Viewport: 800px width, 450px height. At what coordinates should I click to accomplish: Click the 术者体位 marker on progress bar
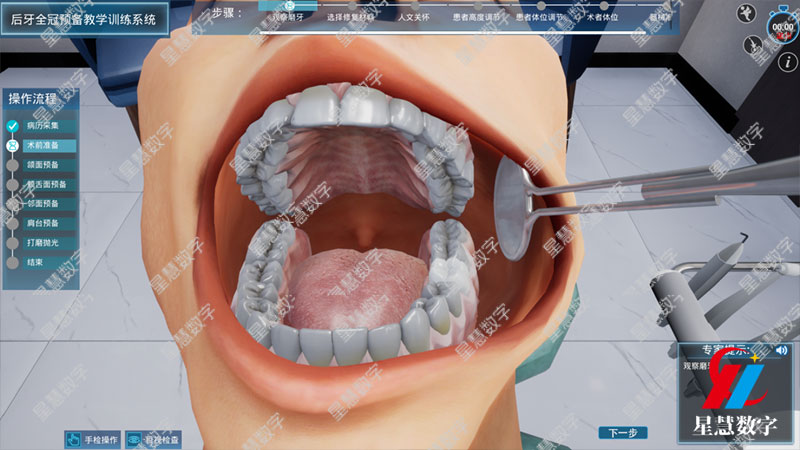coord(602,6)
